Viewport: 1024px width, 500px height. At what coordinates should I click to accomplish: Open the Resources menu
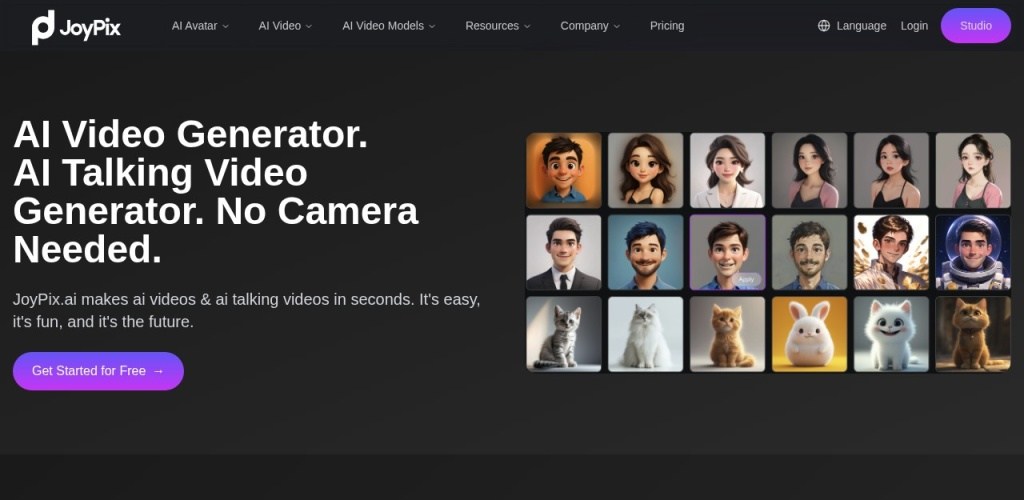point(498,26)
